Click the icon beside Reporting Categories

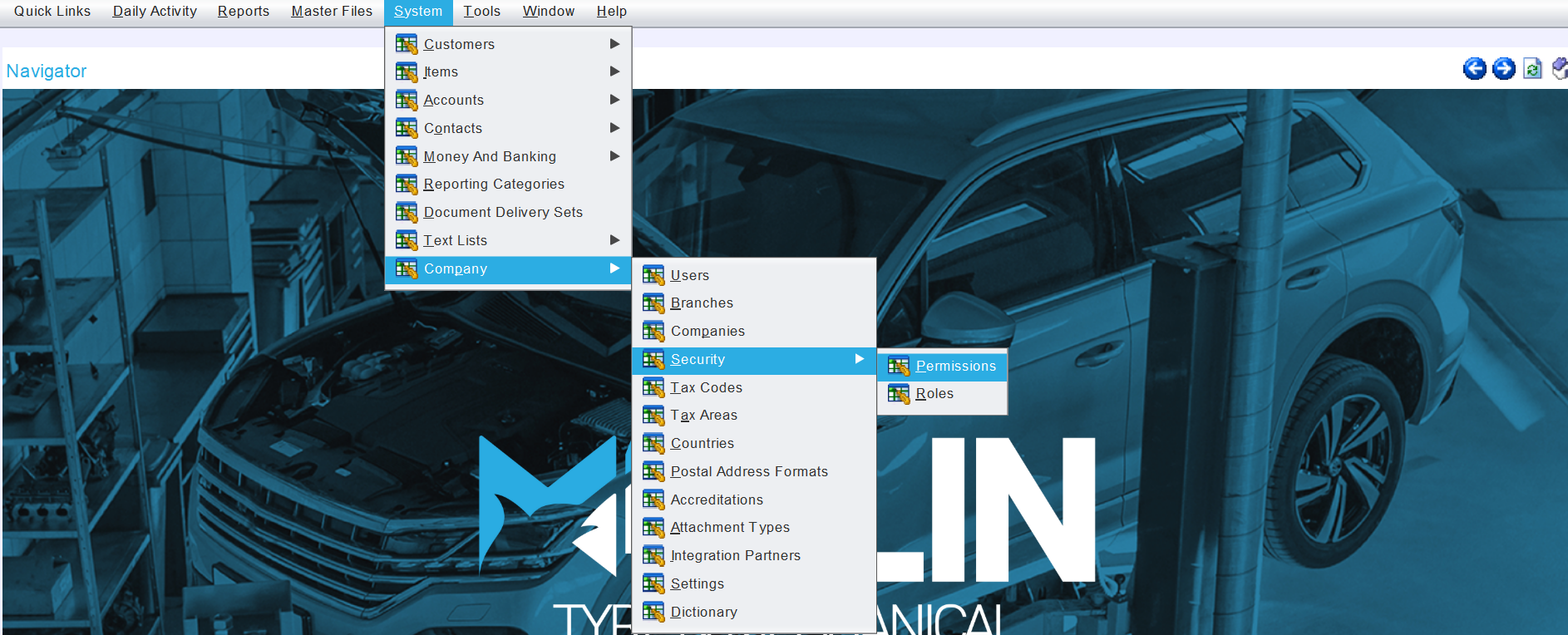pyautogui.click(x=407, y=185)
